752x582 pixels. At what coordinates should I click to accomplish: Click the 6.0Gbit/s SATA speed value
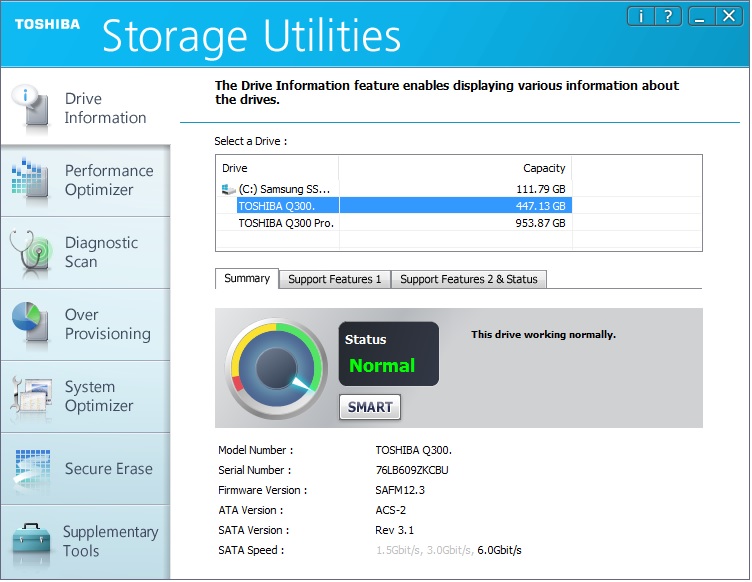[x=499, y=550]
